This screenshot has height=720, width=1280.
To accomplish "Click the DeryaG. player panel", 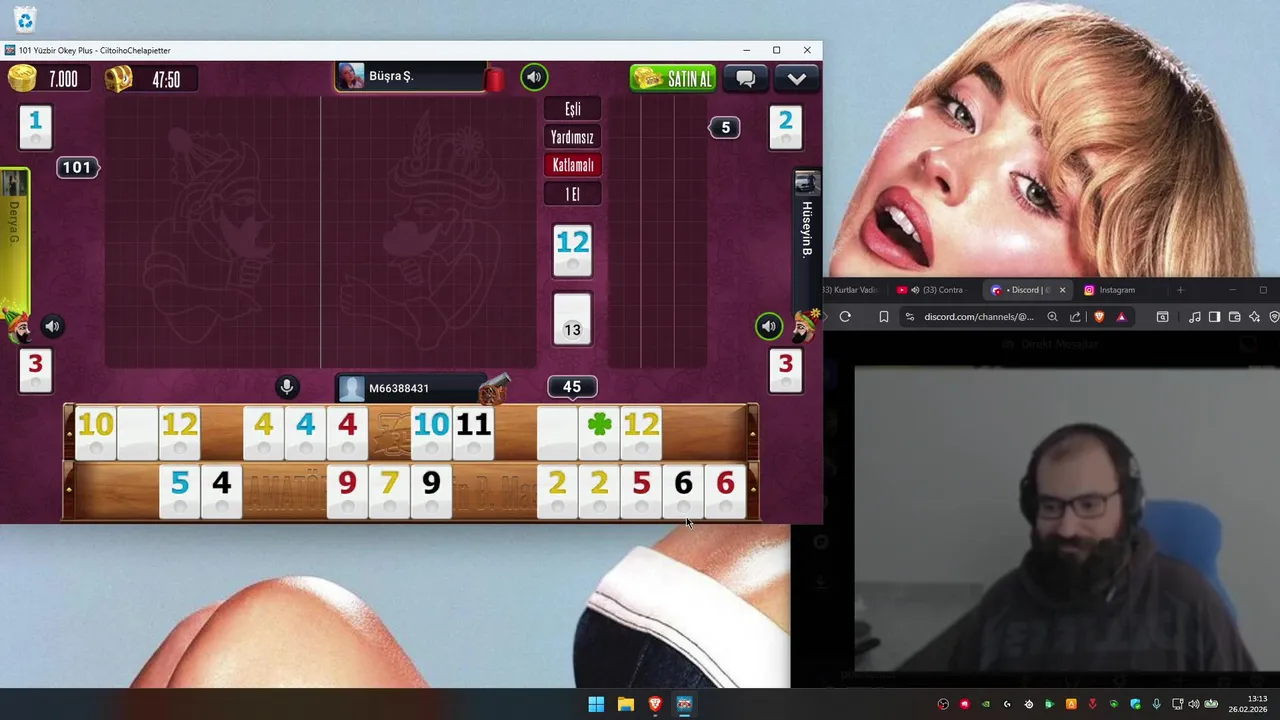I will click(14, 240).
